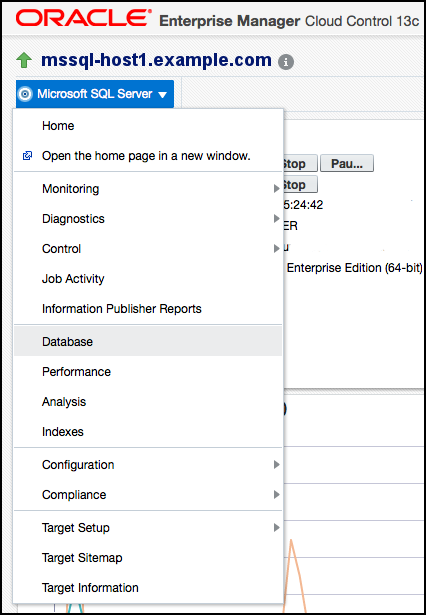Open the Microsoft SQL Server dropdown menu
The height and width of the screenshot is (615, 426).
tap(95, 94)
